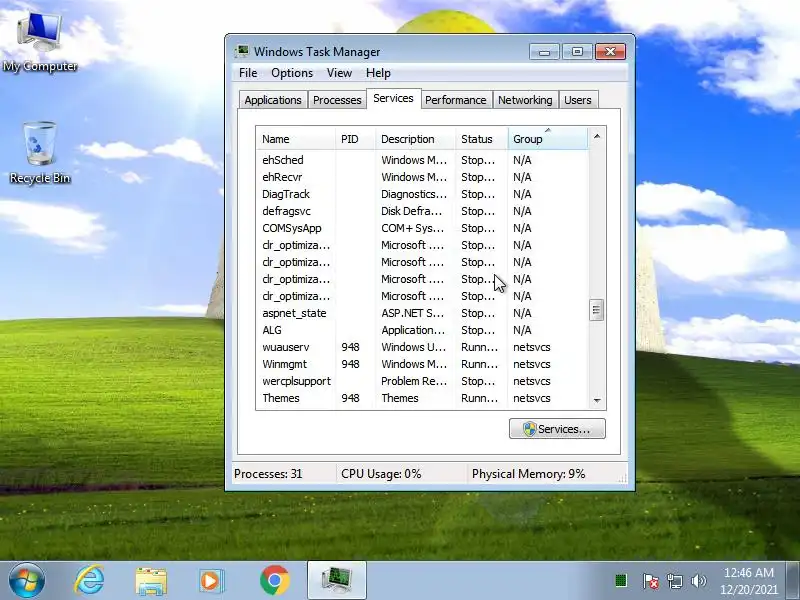Select the aspnet_state service row
The height and width of the screenshot is (600, 800).
[x=422, y=313]
